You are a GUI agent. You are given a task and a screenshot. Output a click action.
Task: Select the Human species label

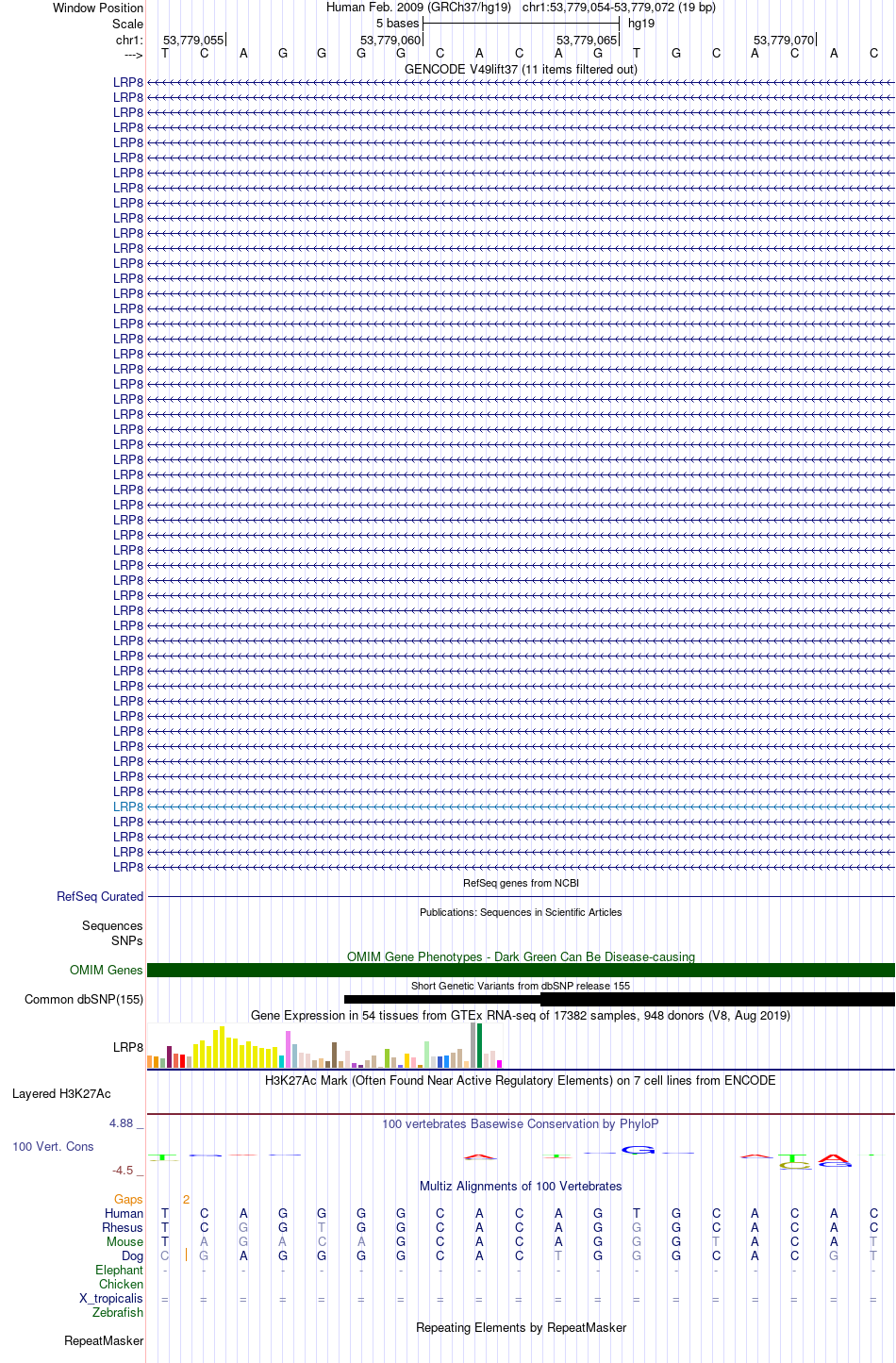click(x=124, y=1214)
